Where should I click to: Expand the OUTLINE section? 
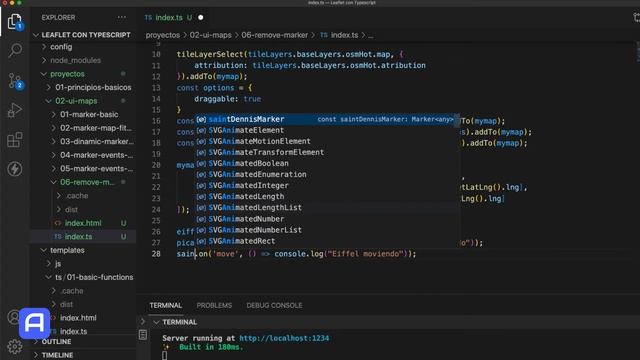click(x=83, y=342)
